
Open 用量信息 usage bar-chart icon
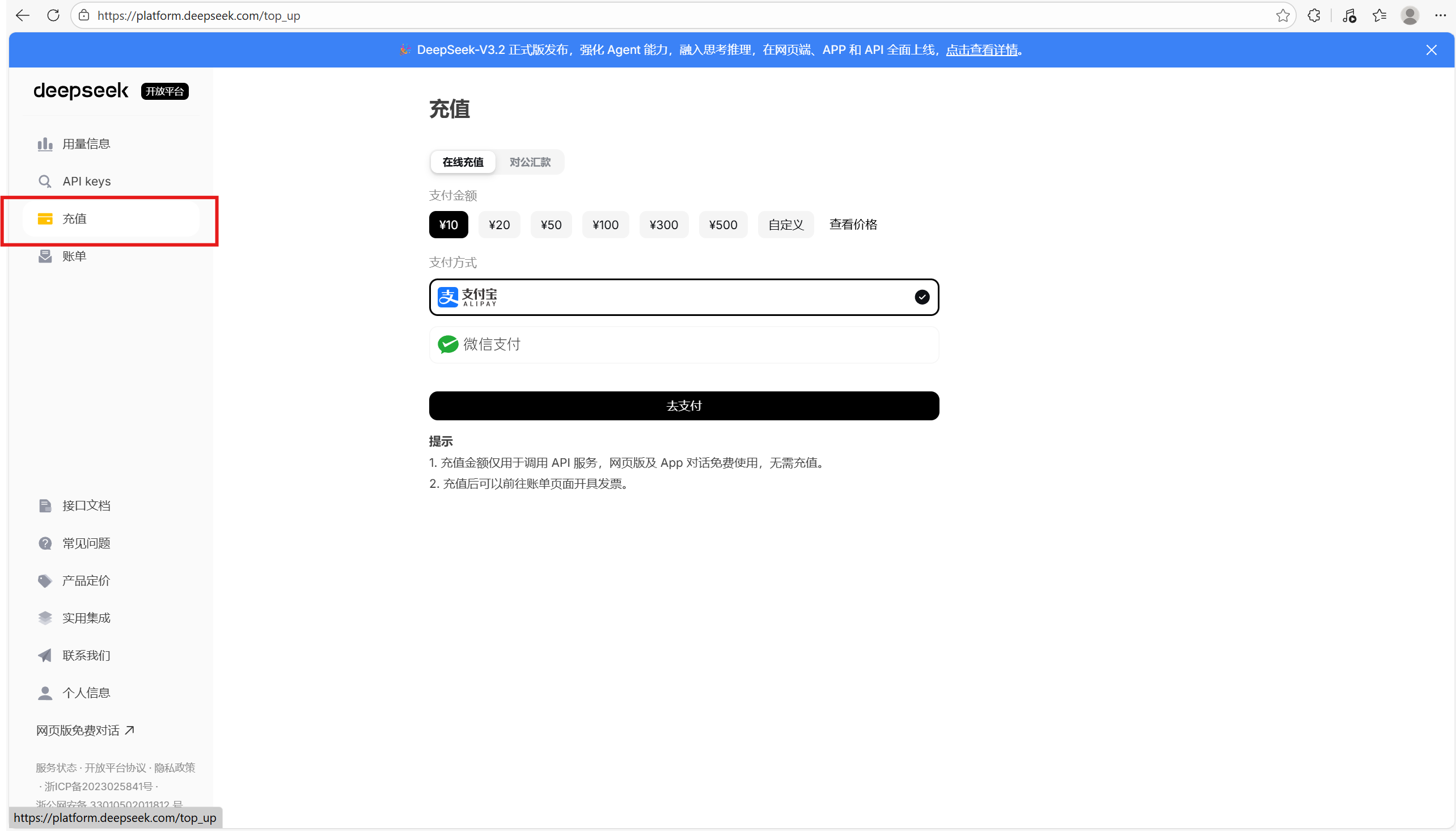pyautogui.click(x=44, y=144)
